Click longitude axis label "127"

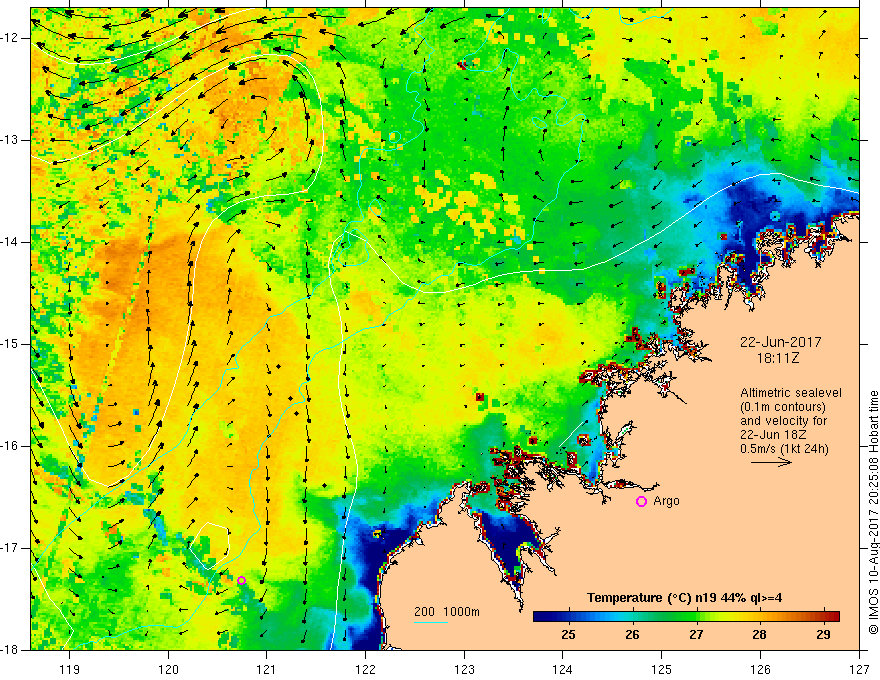click(x=859, y=669)
